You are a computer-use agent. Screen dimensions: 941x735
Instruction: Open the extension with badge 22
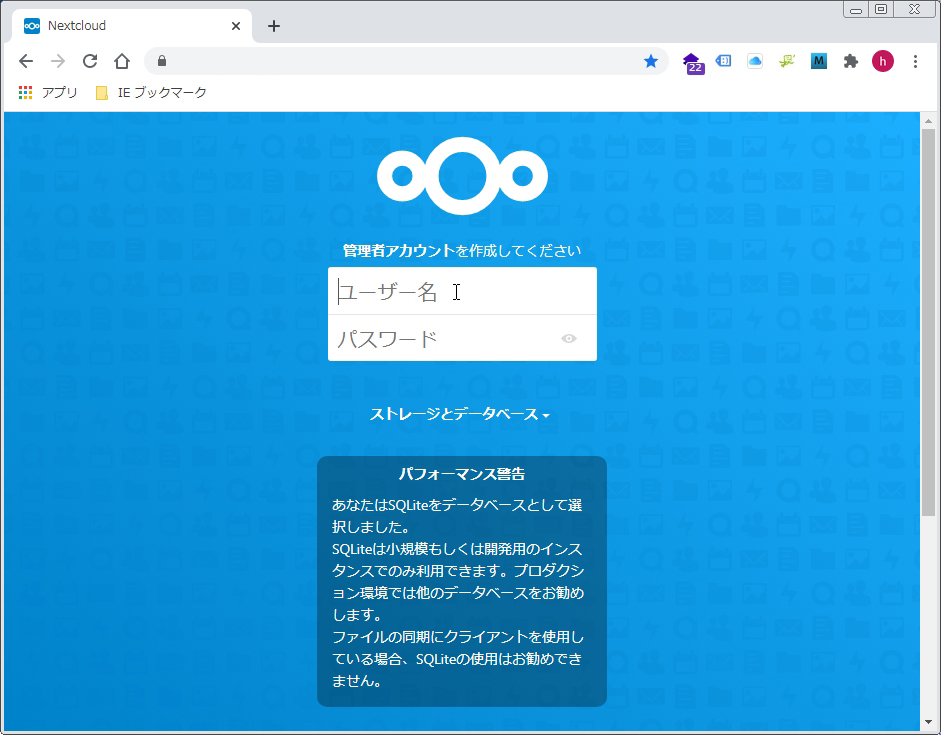(x=693, y=63)
